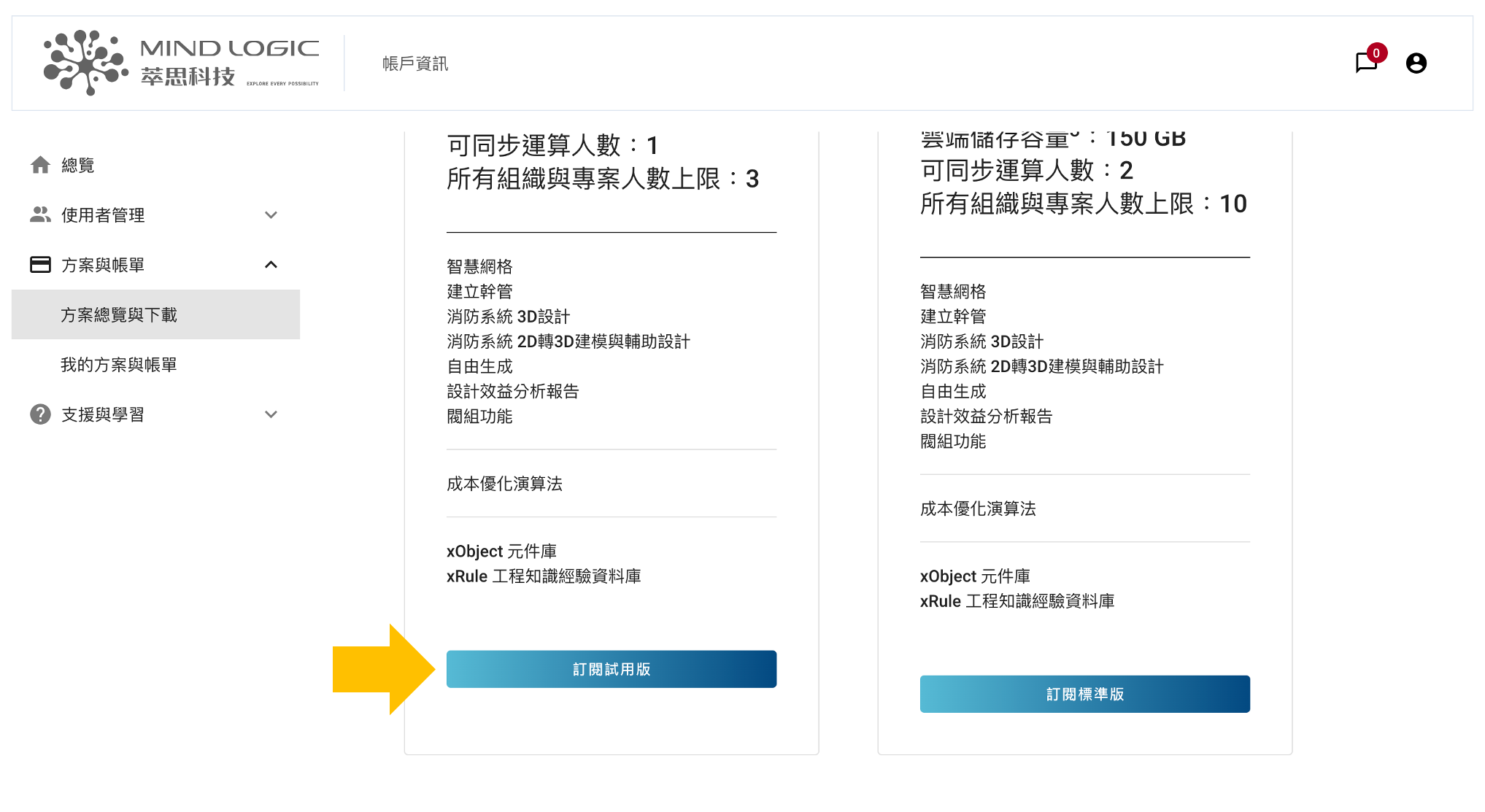Click the 訂閱標準版 button
Image resolution: width=1485 pixels, height=812 pixels.
click(1084, 694)
